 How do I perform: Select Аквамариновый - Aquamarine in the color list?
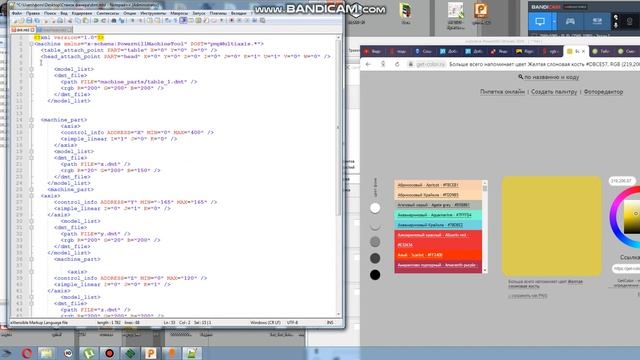pyautogui.click(x=438, y=215)
